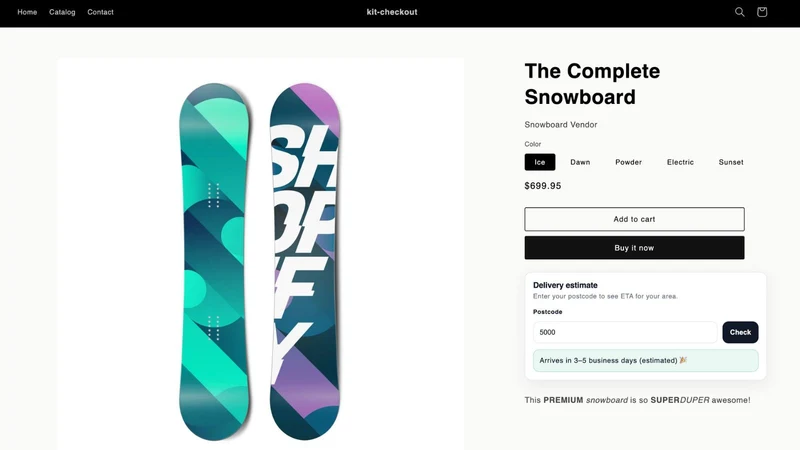Select the Electric color variant
Image resolution: width=800 pixels, height=450 pixels.
(x=680, y=162)
